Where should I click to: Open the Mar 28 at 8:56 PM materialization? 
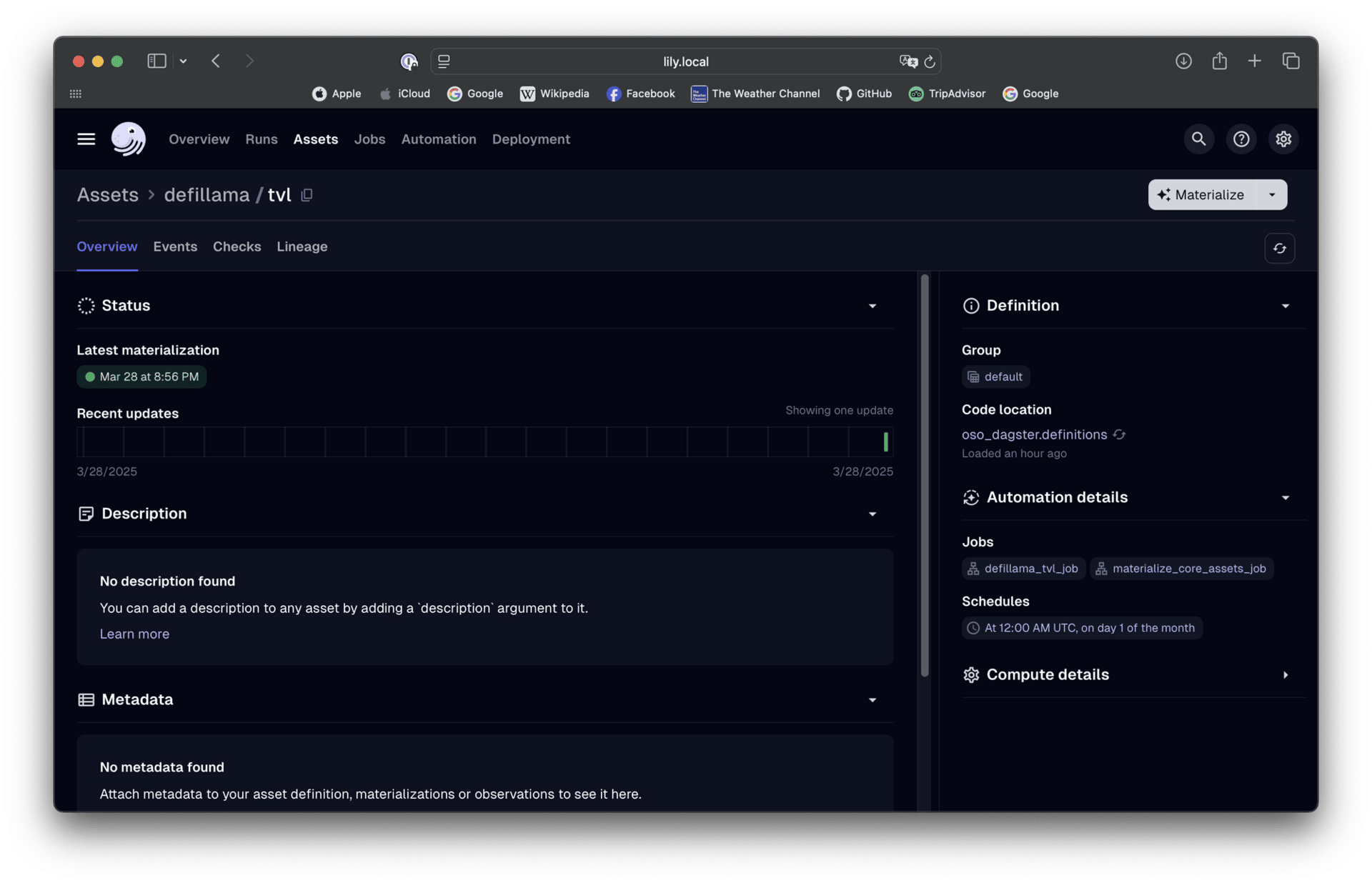pos(141,376)
